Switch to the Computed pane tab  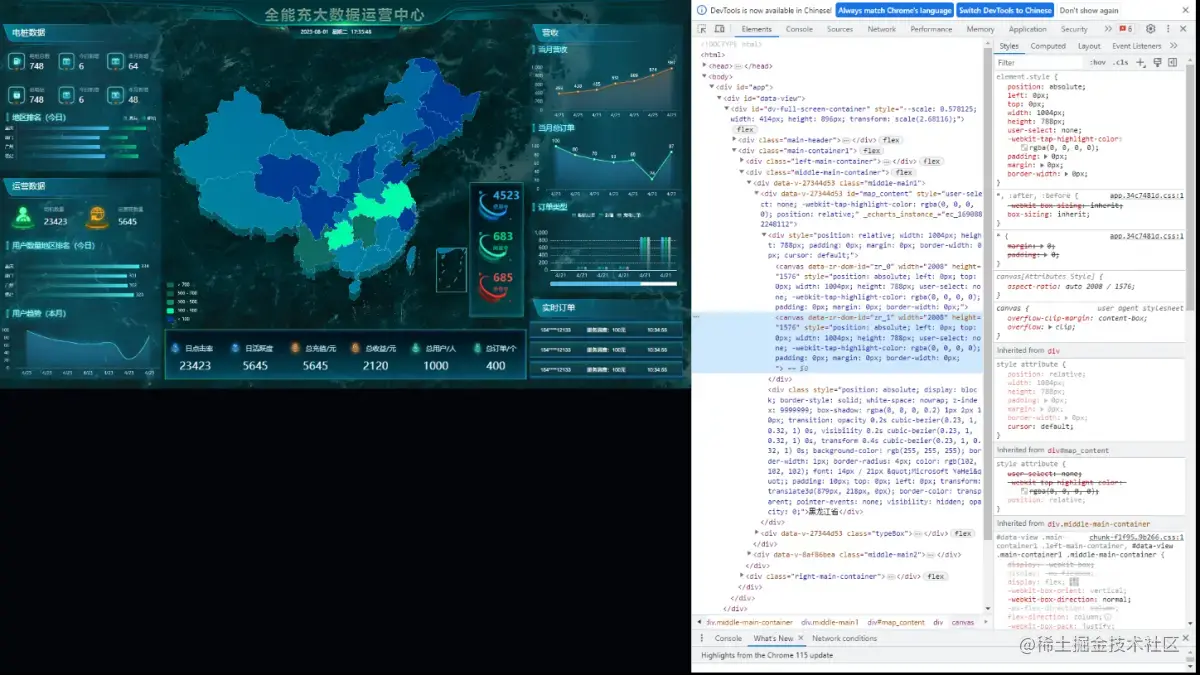pyautogui.click(x=1048, y=45)
